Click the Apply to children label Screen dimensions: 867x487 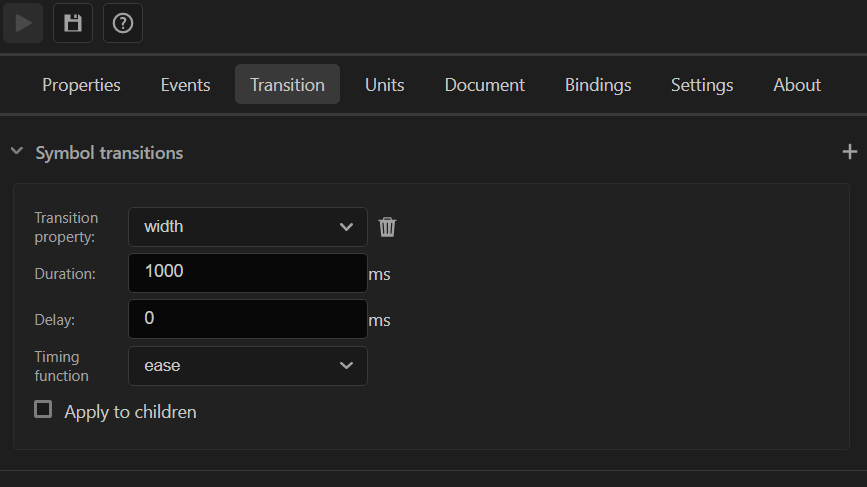(130, 412)
